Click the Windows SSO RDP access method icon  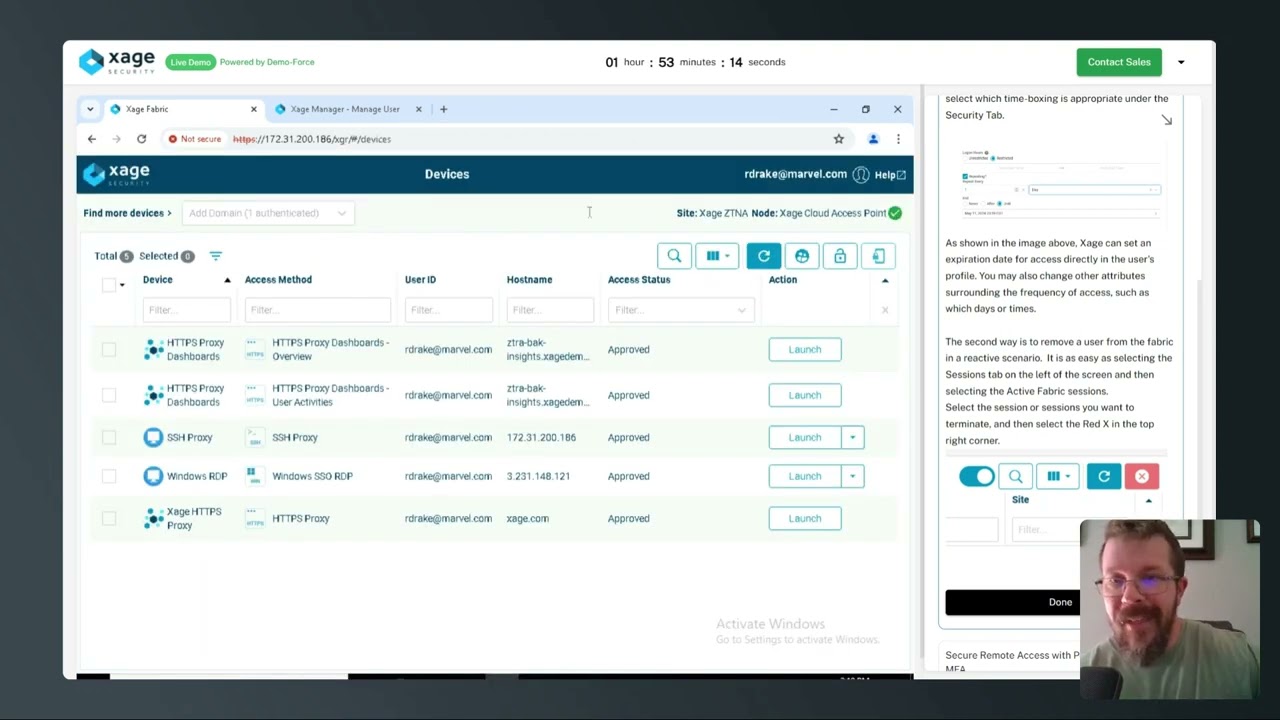254,476
